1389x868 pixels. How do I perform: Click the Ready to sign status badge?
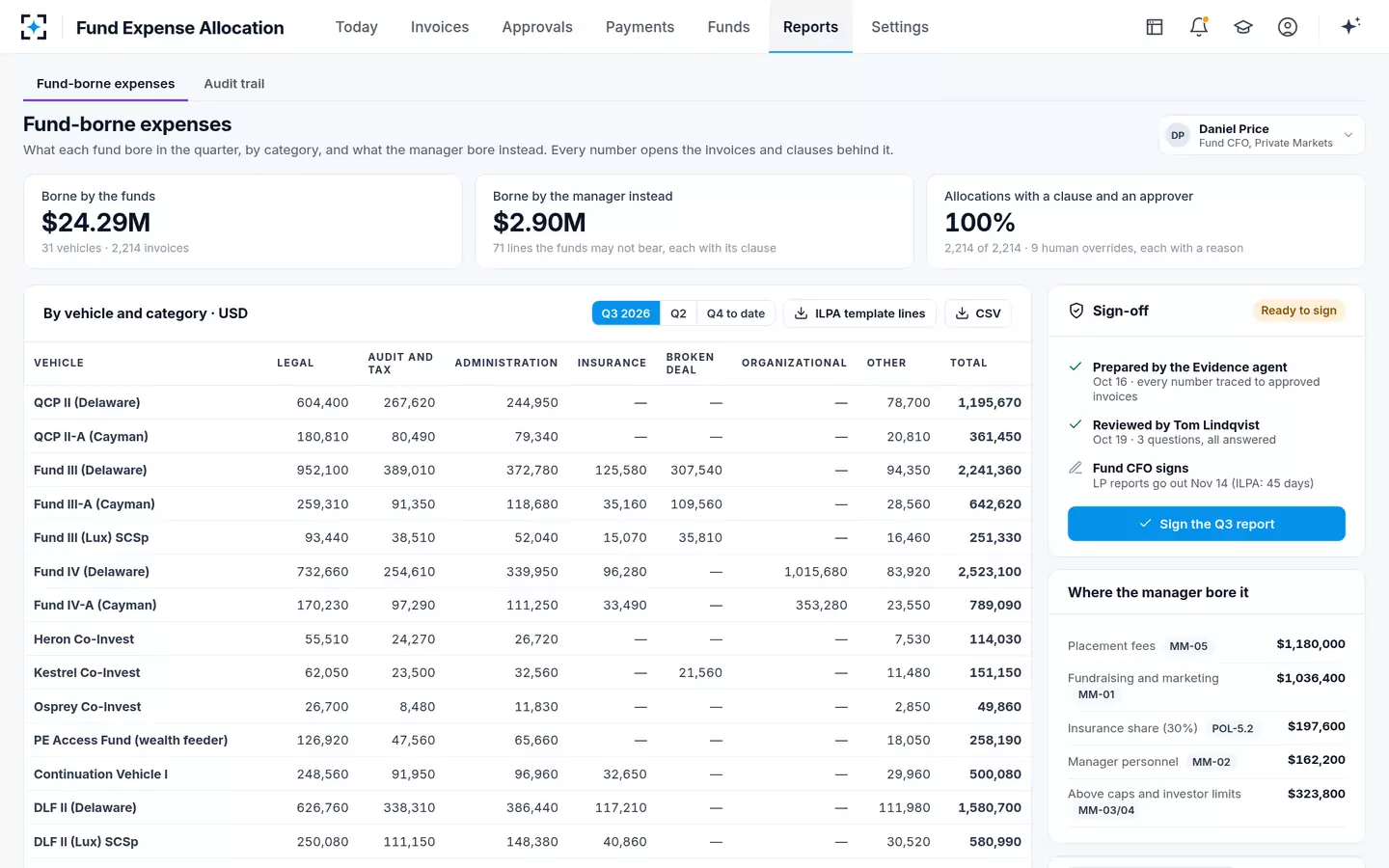click(1298, 311)
